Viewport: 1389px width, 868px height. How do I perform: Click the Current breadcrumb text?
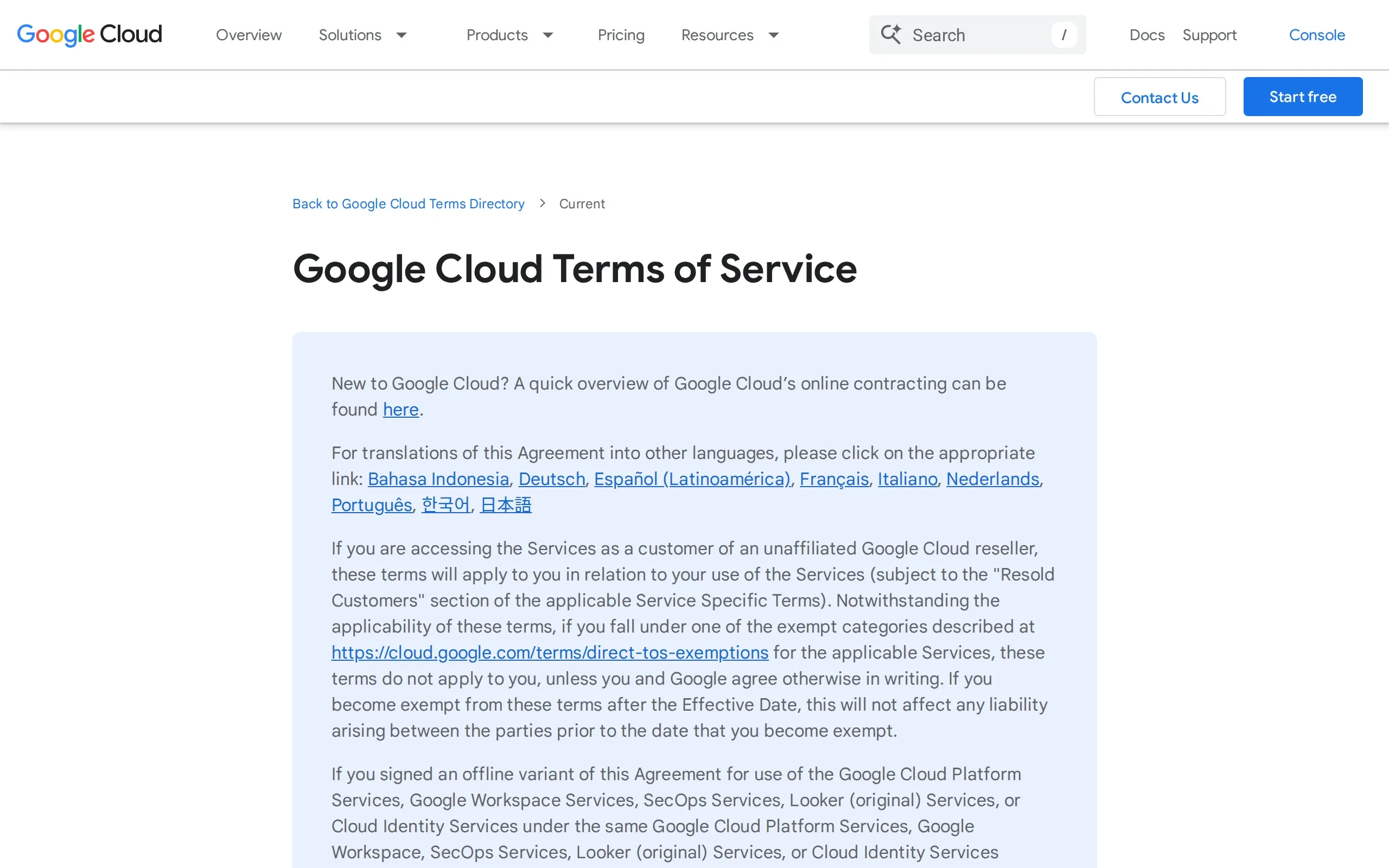[582, 204]
